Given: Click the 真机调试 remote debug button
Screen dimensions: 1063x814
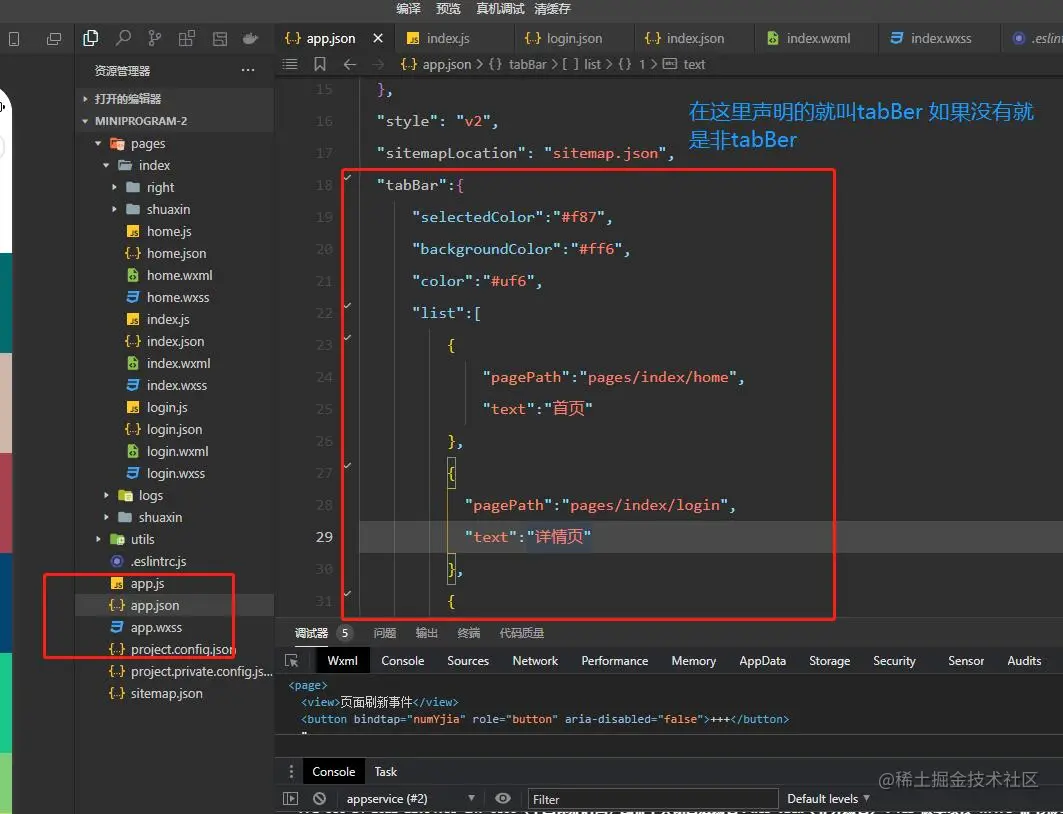Looking at the screenshot, I should [x=500, y=9].
